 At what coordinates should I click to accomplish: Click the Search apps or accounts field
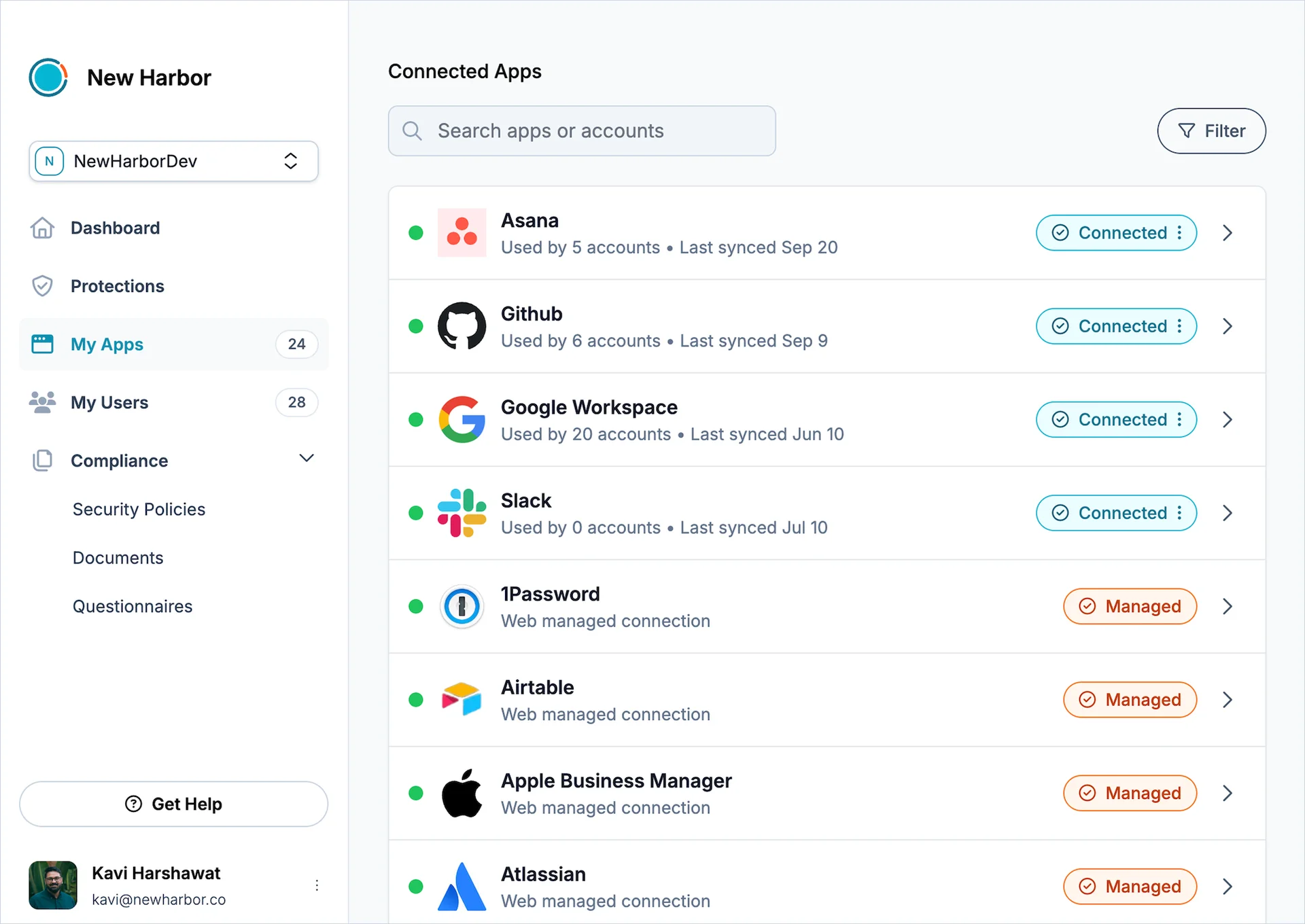[581, 130]
